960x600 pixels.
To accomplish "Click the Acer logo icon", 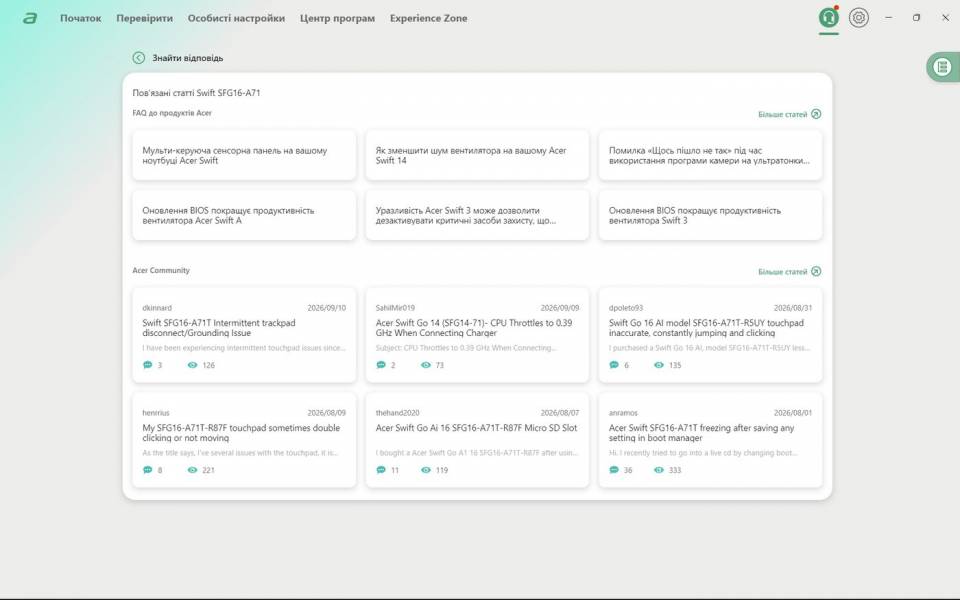I will pyautogui.click(x=29, y=18).
